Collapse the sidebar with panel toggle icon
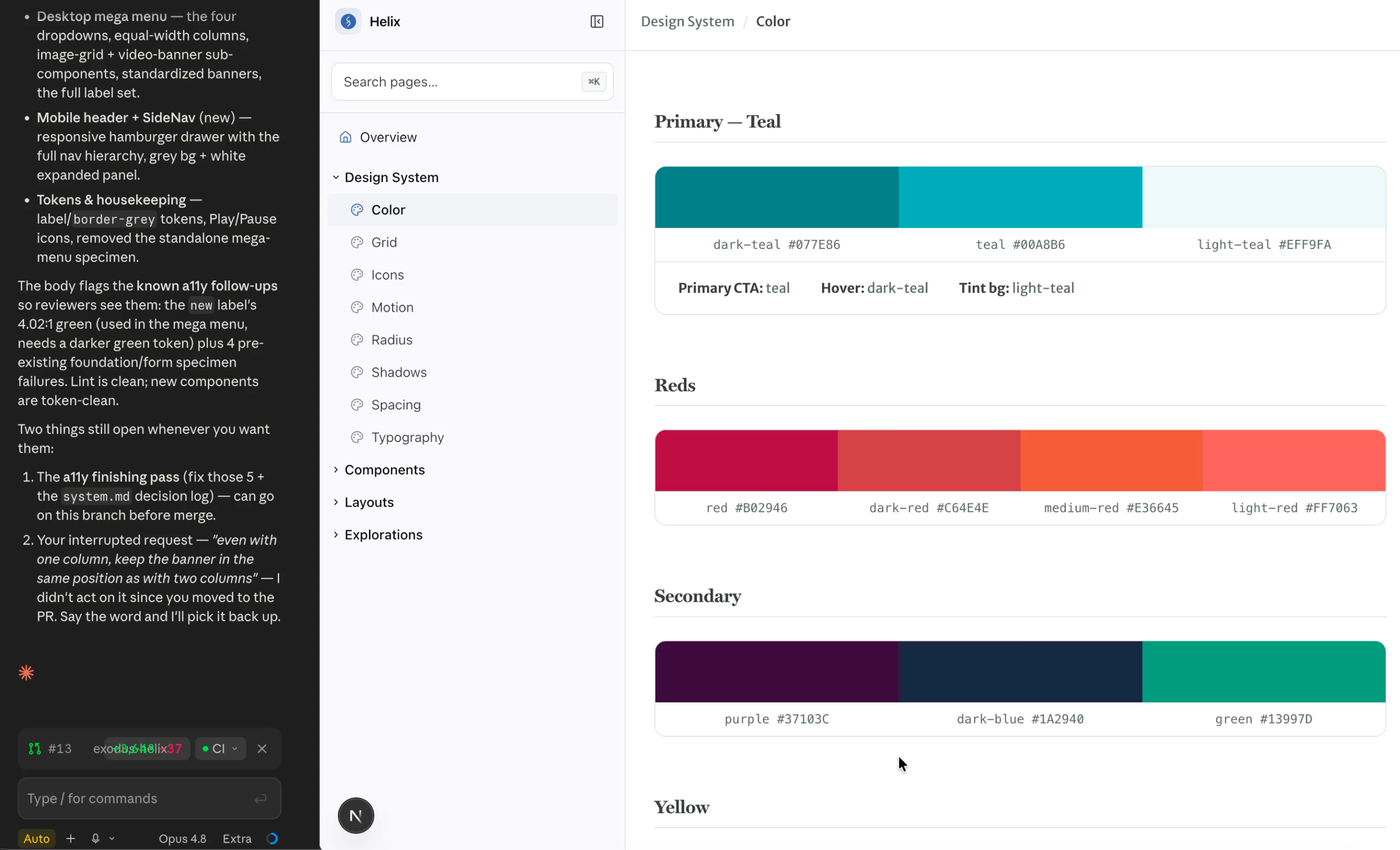The image size is (1400, 850). pos(596,21)
